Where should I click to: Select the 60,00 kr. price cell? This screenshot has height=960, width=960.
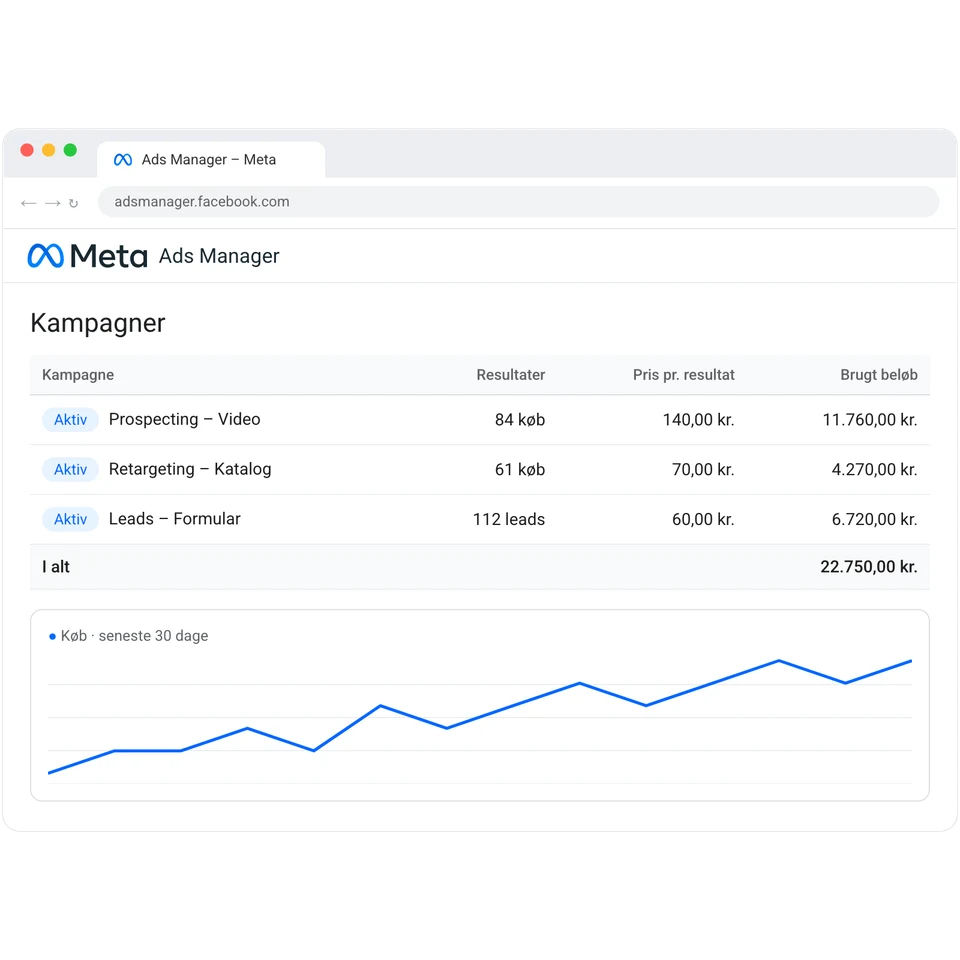tap(703, 519)
